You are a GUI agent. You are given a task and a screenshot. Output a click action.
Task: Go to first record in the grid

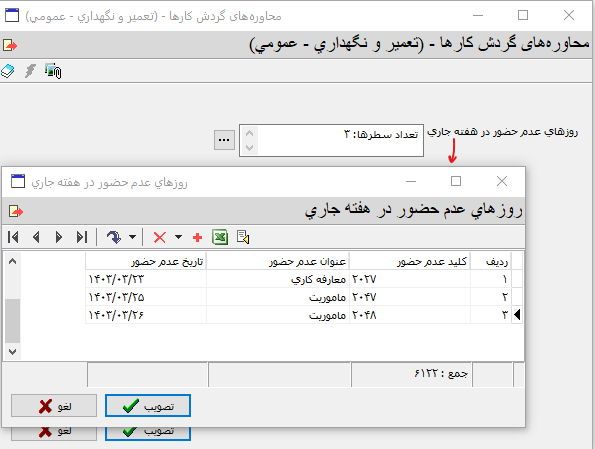pyautogui.click(x=13, y=237)
